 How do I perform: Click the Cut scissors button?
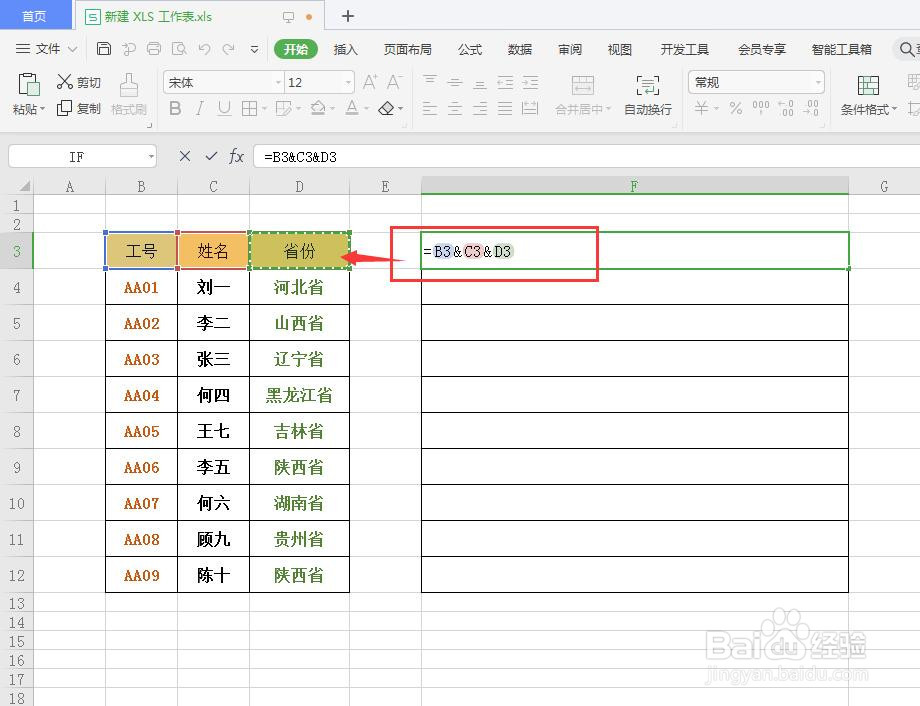[79, 82]
